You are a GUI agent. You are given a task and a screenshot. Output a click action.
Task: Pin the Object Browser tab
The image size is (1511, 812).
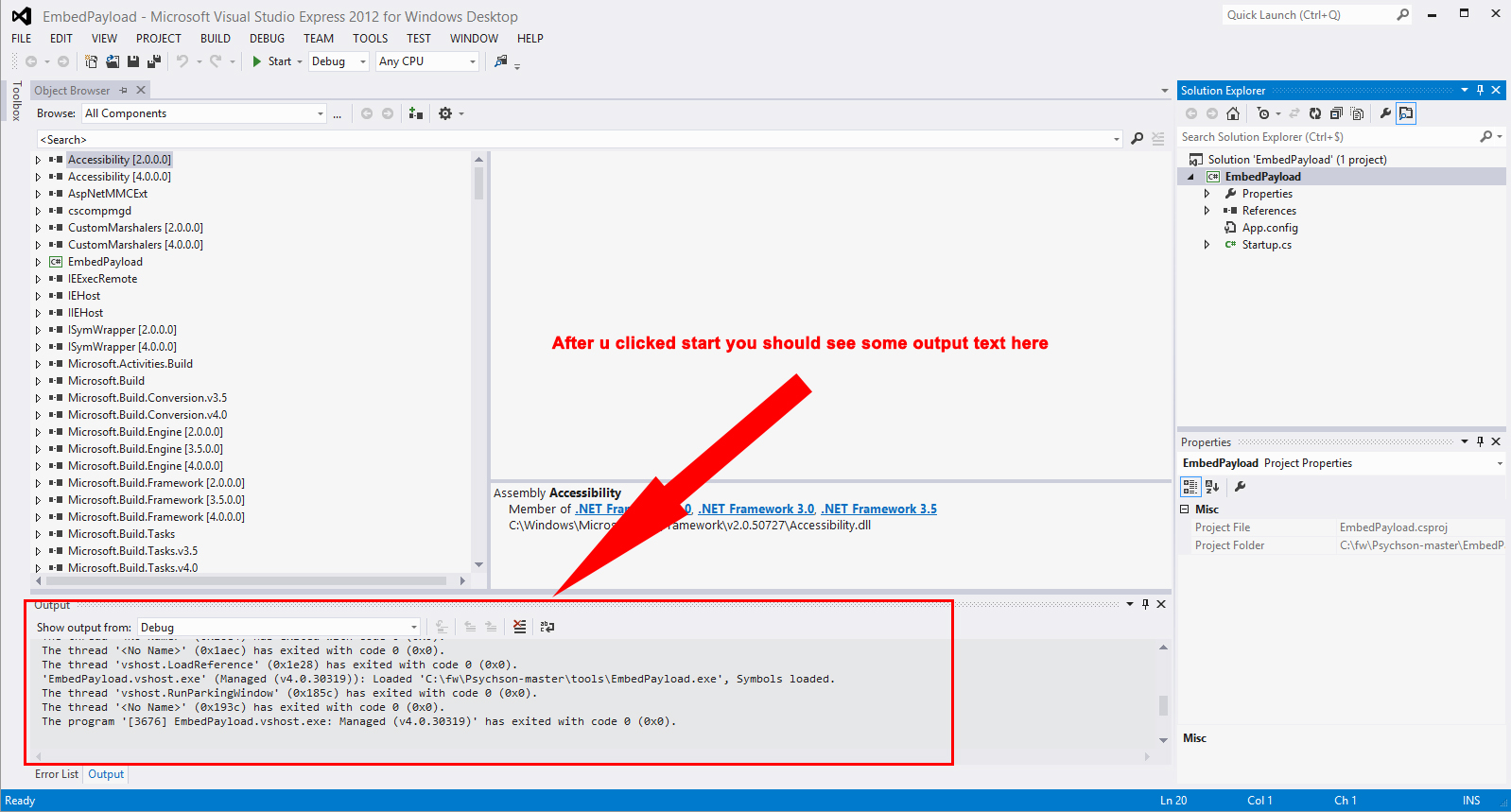click(x=123, y=91)
